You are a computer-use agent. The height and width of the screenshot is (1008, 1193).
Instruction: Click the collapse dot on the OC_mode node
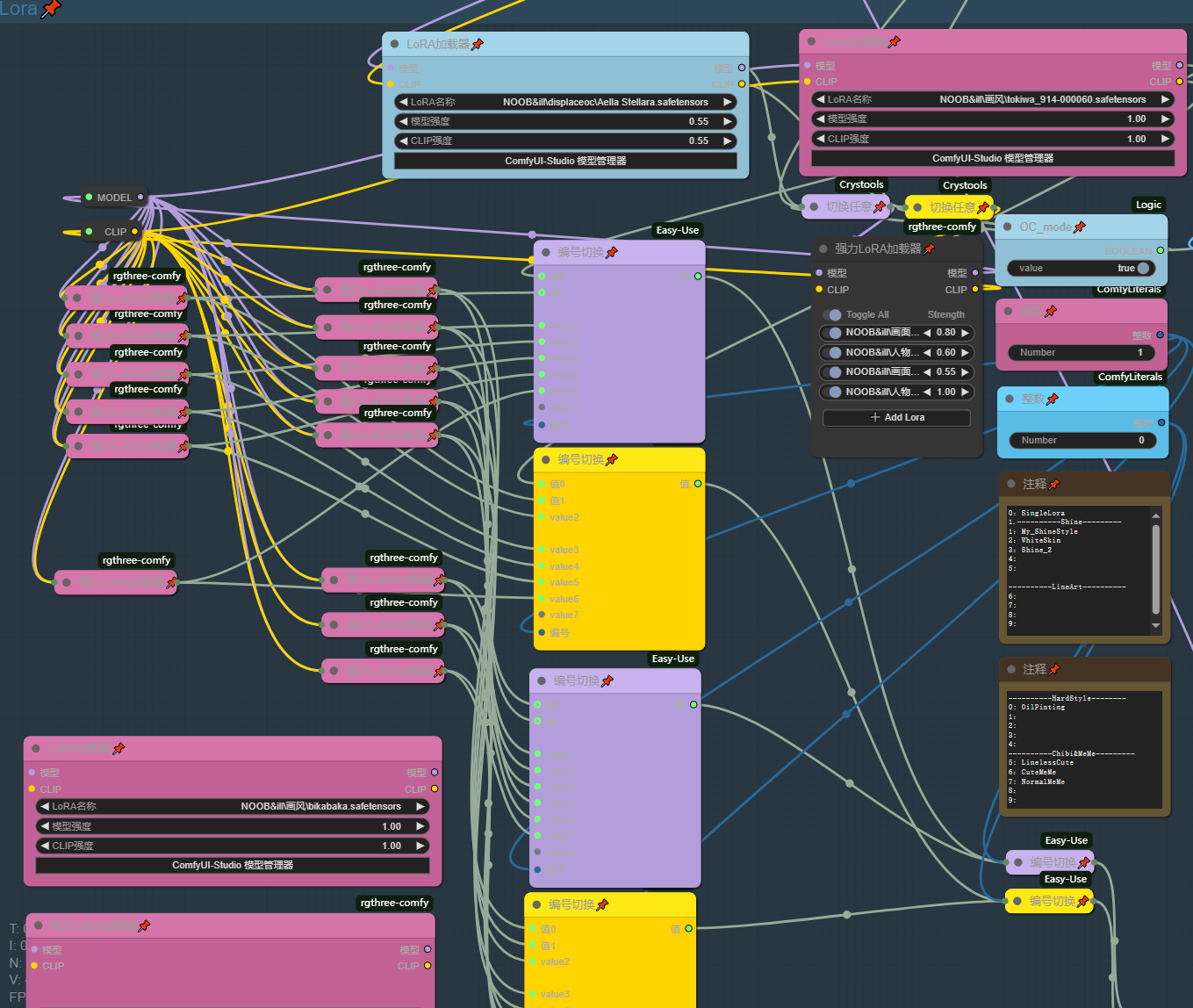1007,227
